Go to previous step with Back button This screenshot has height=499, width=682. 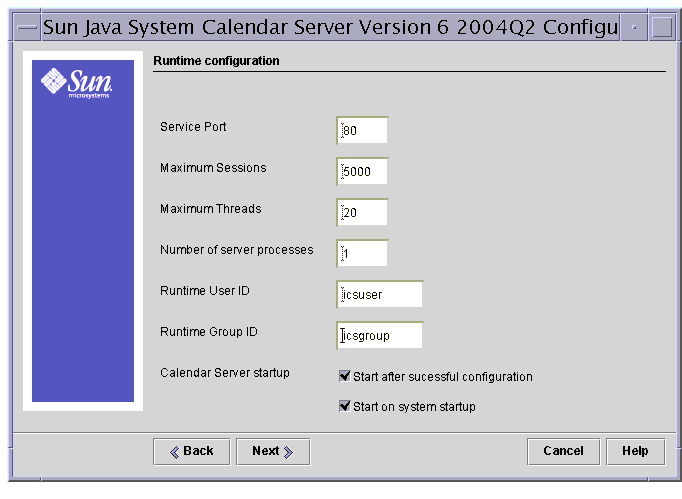[x=191, y=452]
